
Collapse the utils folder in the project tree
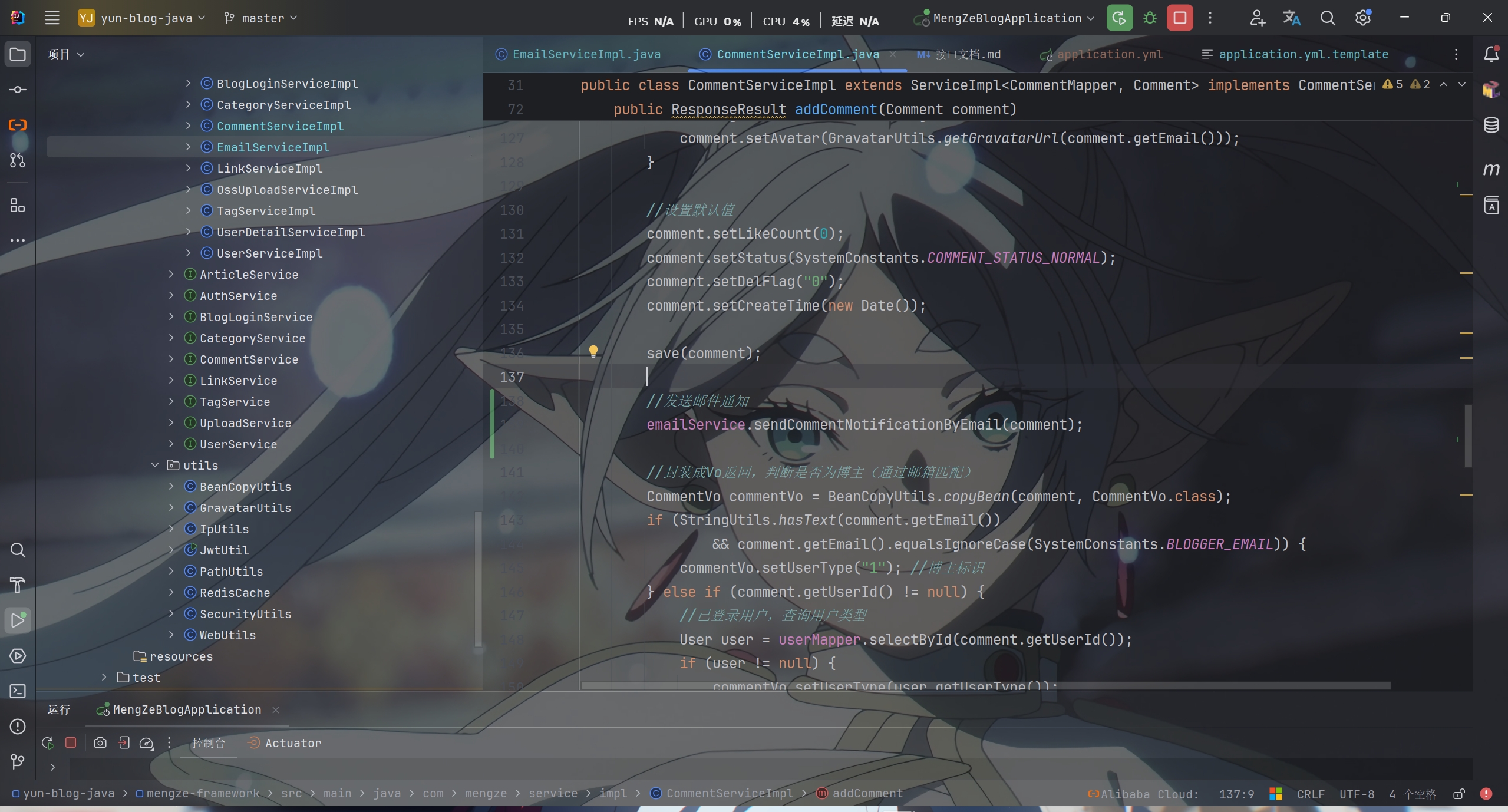pyautogui.click(x=155, y=466)
